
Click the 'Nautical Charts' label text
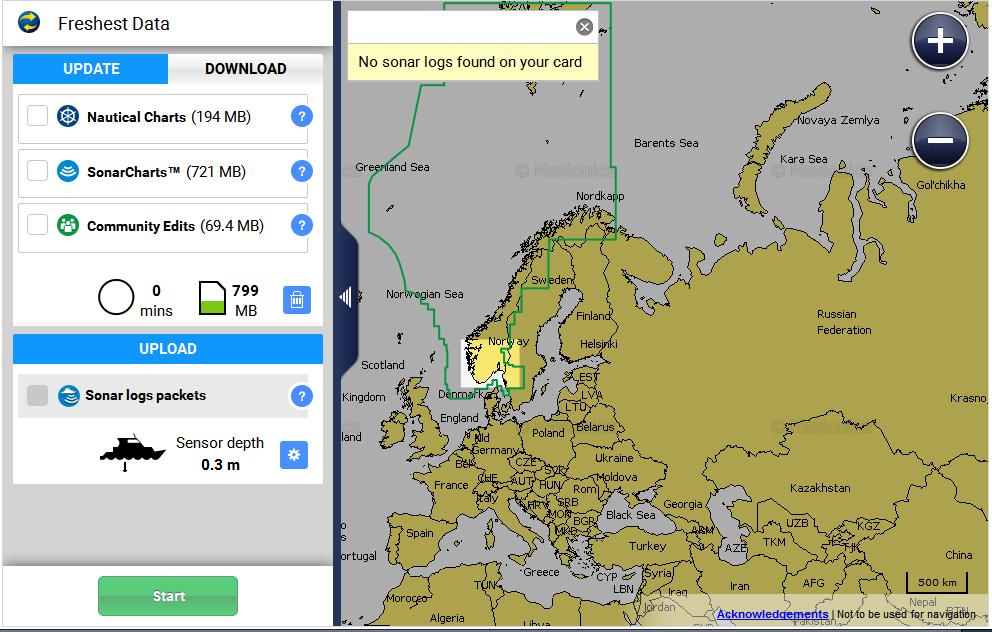click(137, 117)
